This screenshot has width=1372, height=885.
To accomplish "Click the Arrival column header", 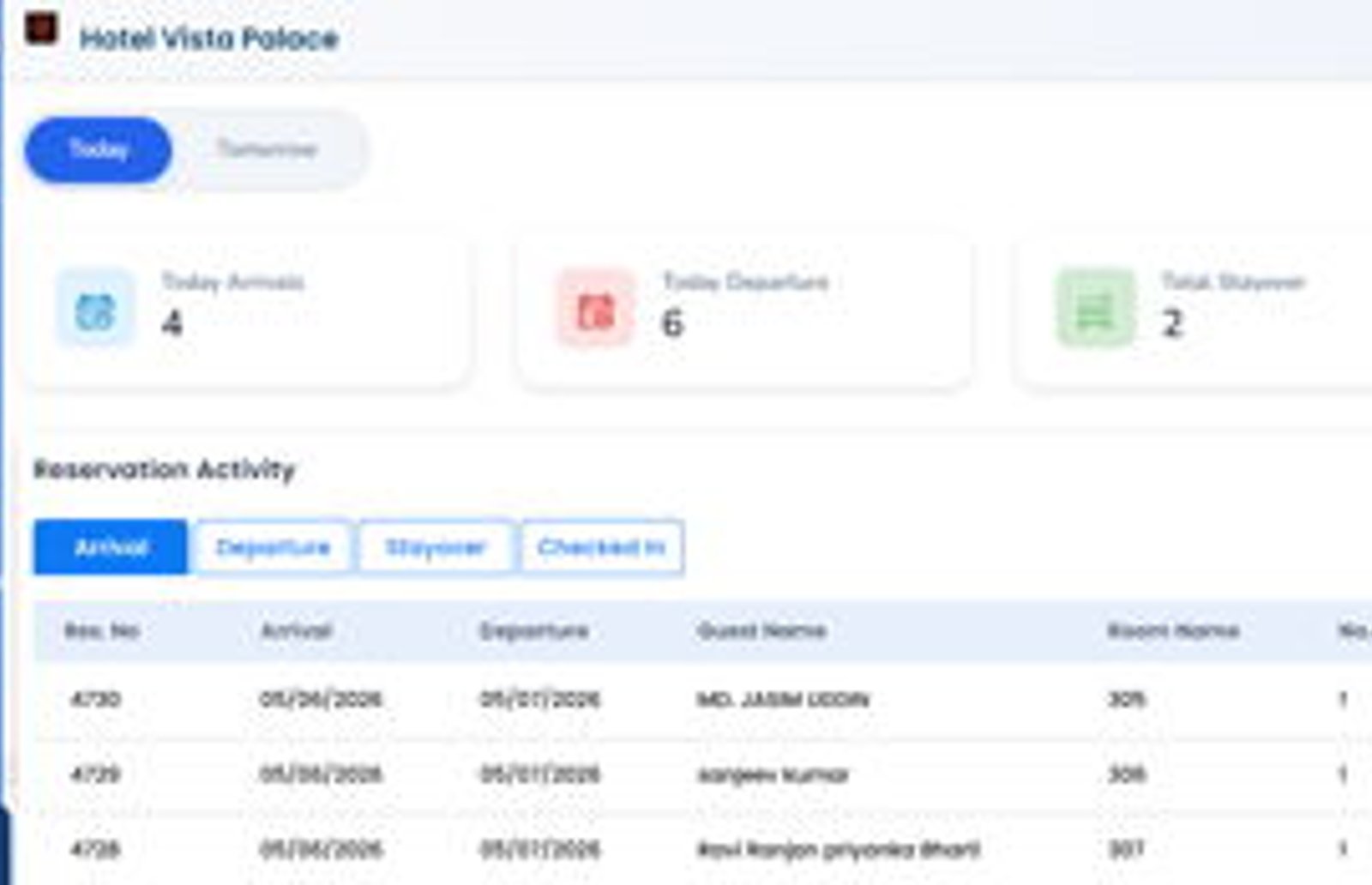I will tap(296, 631).
